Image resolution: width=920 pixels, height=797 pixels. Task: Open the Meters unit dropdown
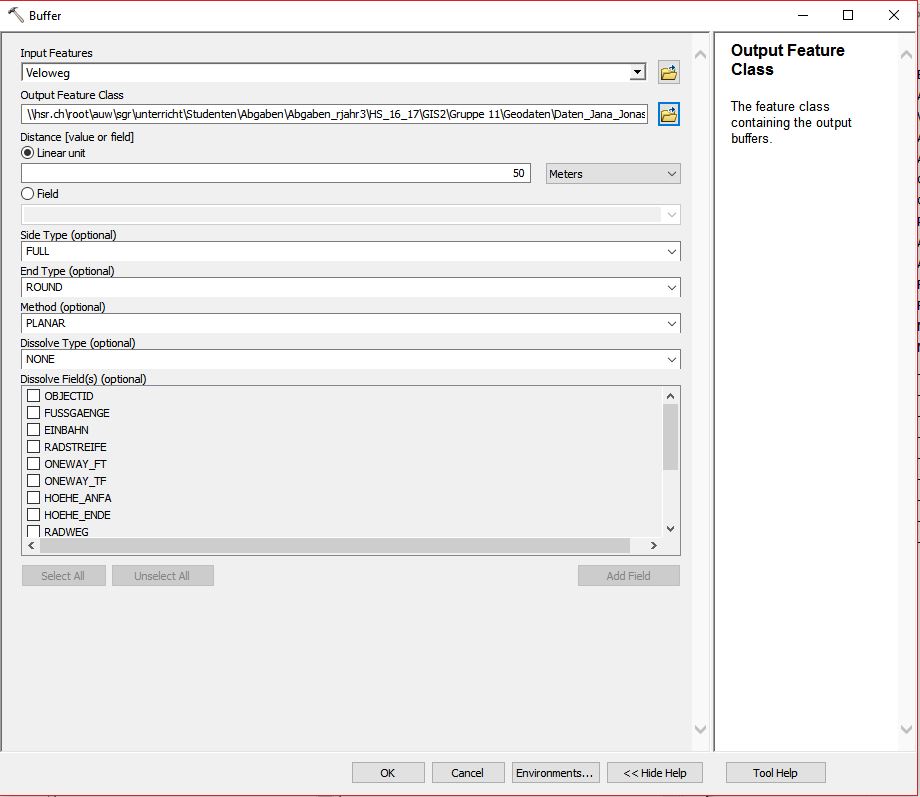[613, 174]
